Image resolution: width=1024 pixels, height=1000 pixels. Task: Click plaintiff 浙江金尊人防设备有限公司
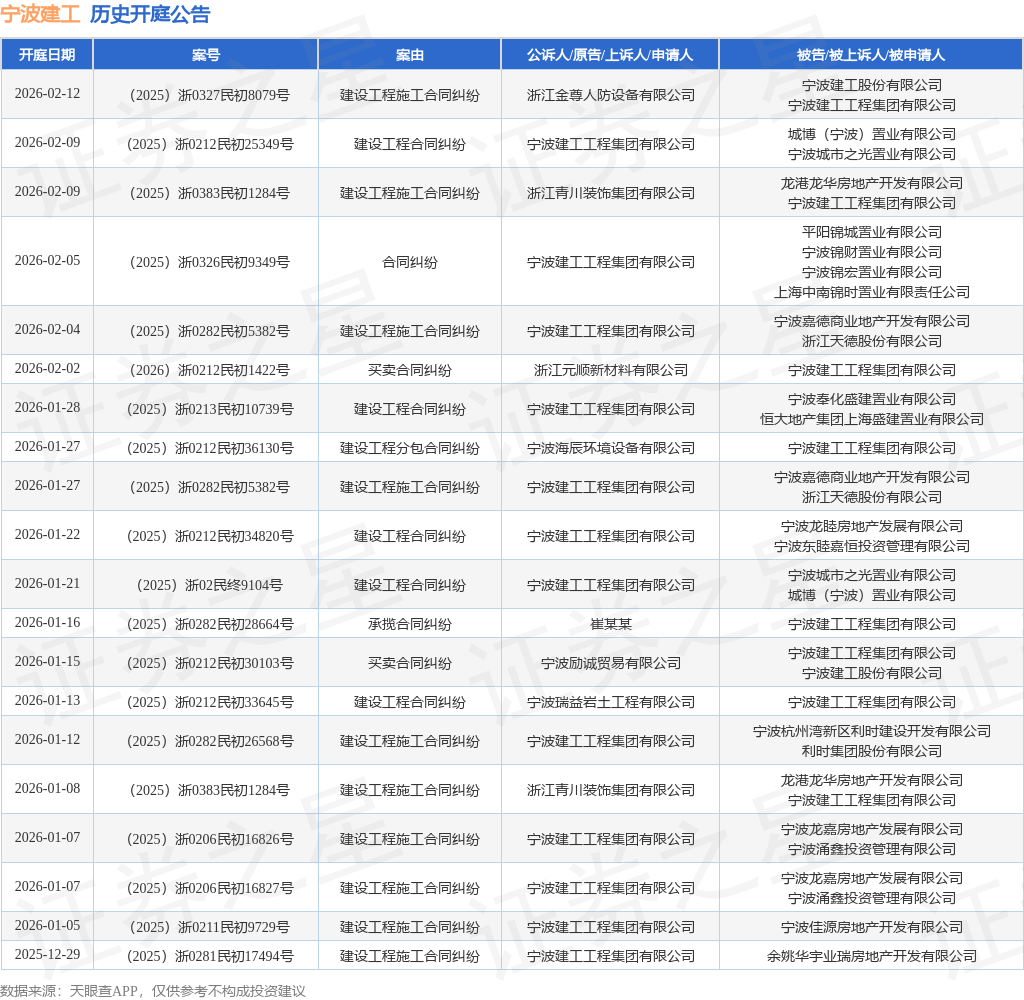coord(611,95)
